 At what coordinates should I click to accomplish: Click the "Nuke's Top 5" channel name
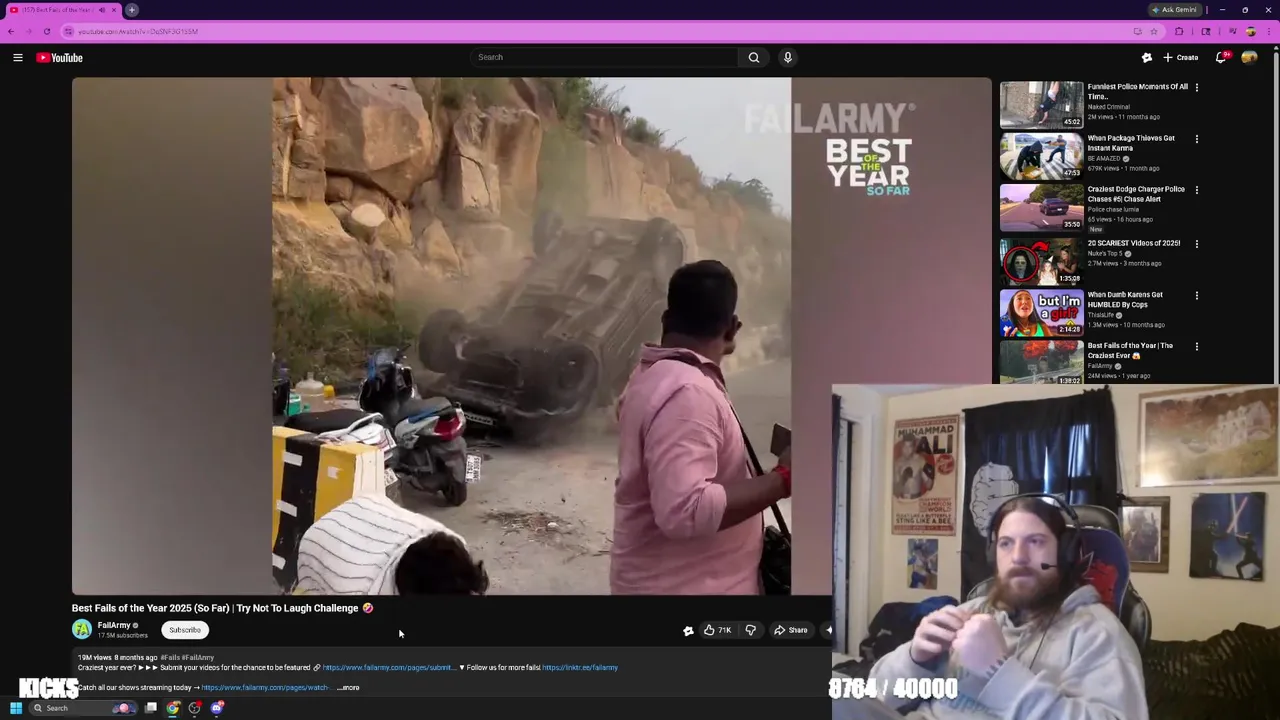coord(1104,253)
